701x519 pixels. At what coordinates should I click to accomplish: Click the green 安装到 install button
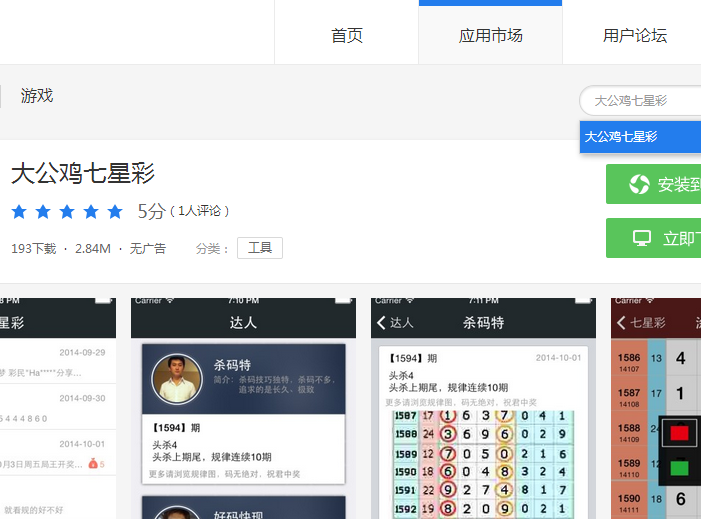point(654,184)
